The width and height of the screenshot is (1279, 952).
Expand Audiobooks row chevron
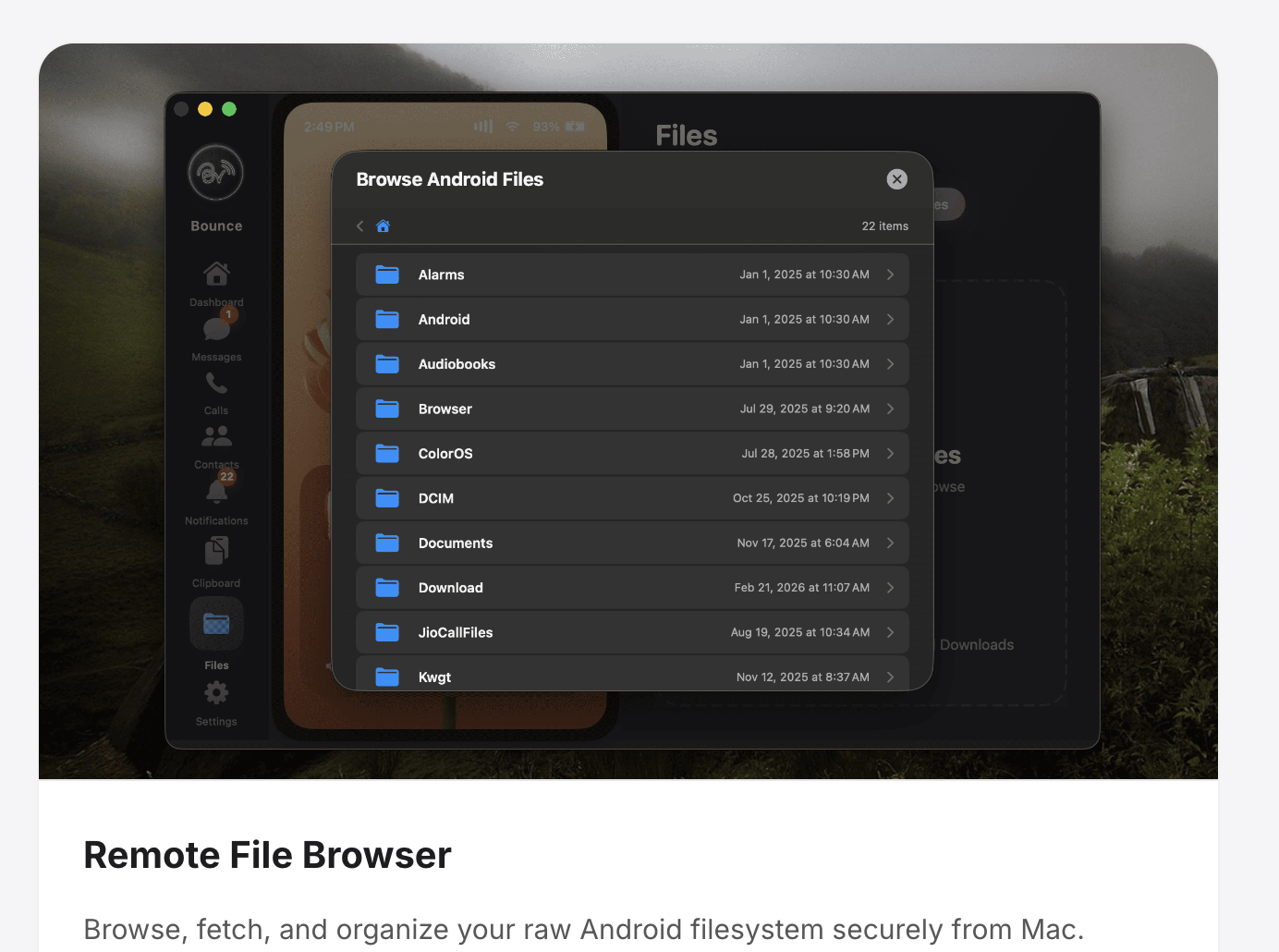point(890,364)
